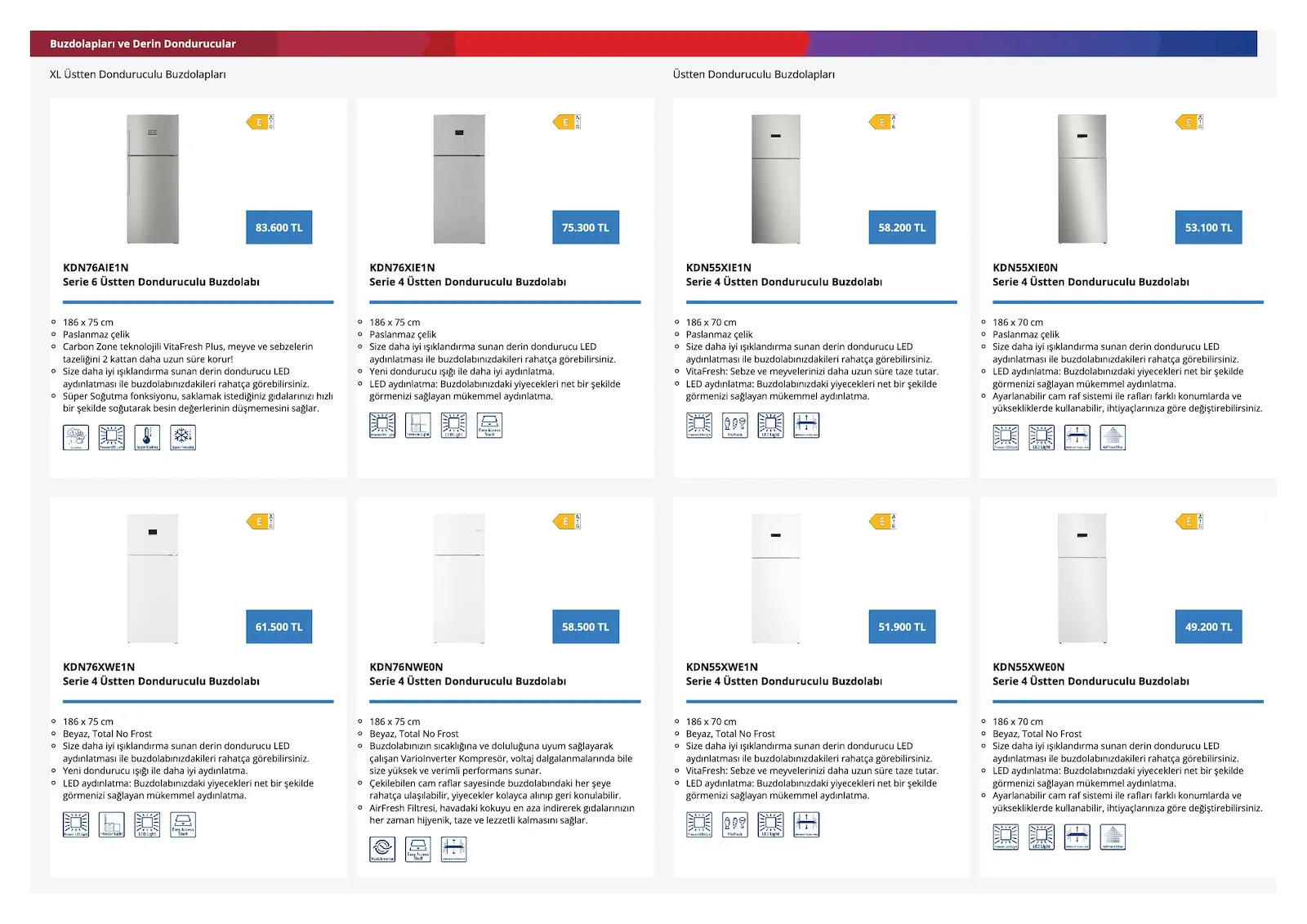Click the adjustable shelf icon on KDN55XWE1N
Screen dimensions: 1307x924
coord(806,825)
